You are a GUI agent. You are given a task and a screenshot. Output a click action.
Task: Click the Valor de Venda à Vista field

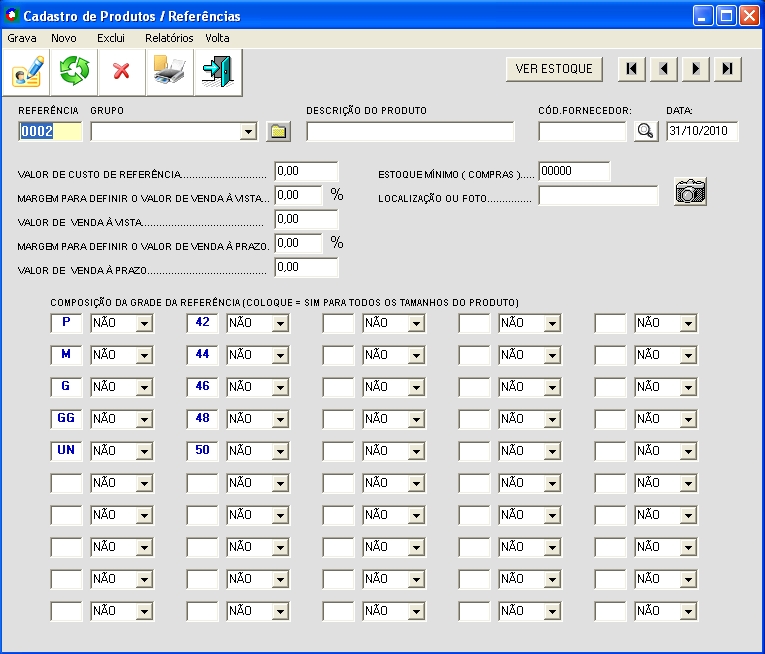[x=306, y=219]
